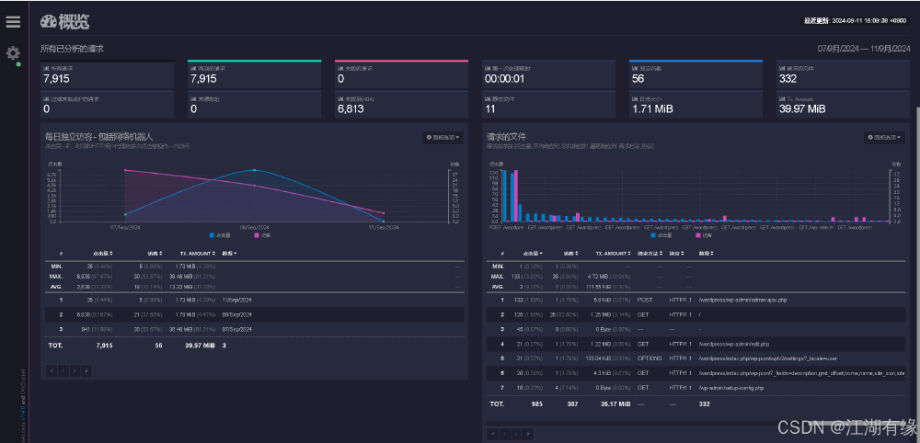Sort the visitors table by TX. AMOUNT
920x443 pixels.
pyautogui.click(x=198, y=253)
